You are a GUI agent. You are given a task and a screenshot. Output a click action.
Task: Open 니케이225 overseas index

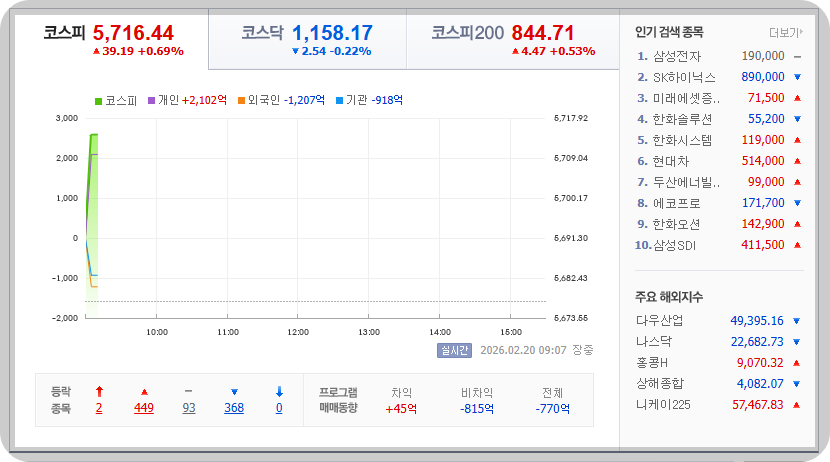coord(663,405)
